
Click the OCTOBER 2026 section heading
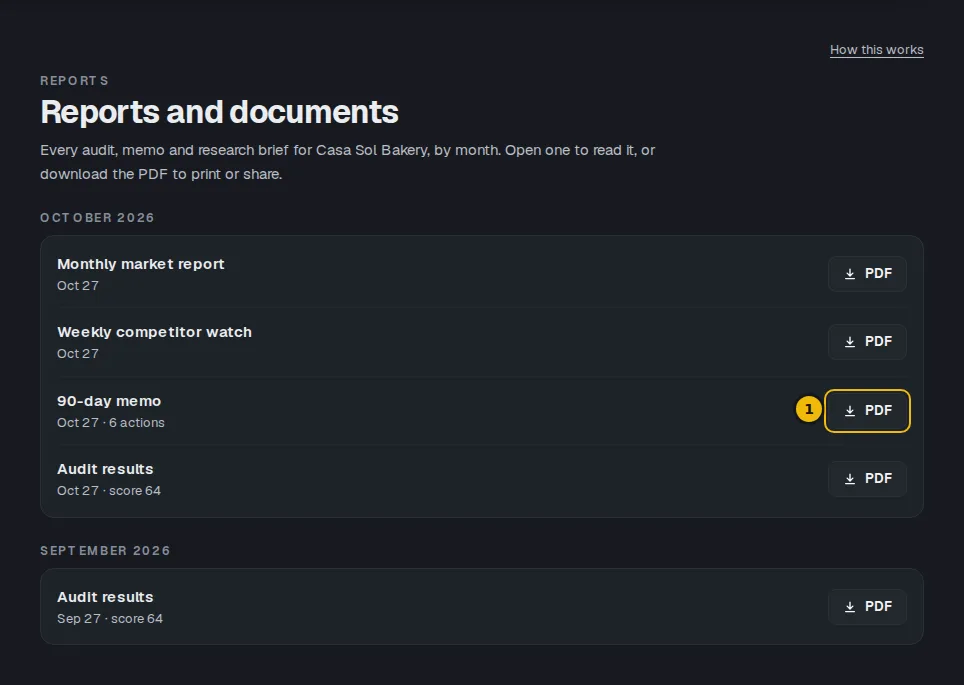coord(97,218)
